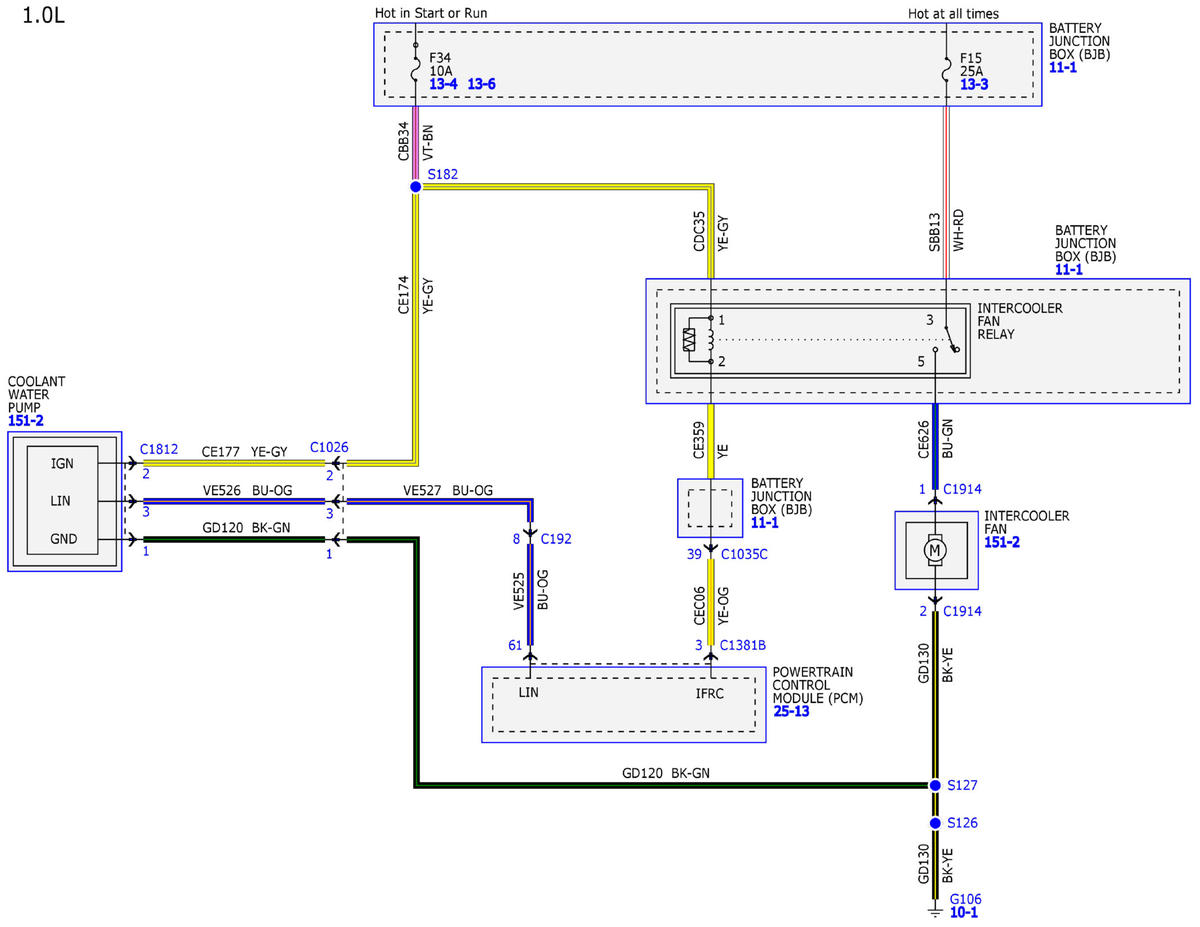Viewport: 1200px width, 927px height.
Task: Open the 13-6 page reference link
Action: point(482,85)
